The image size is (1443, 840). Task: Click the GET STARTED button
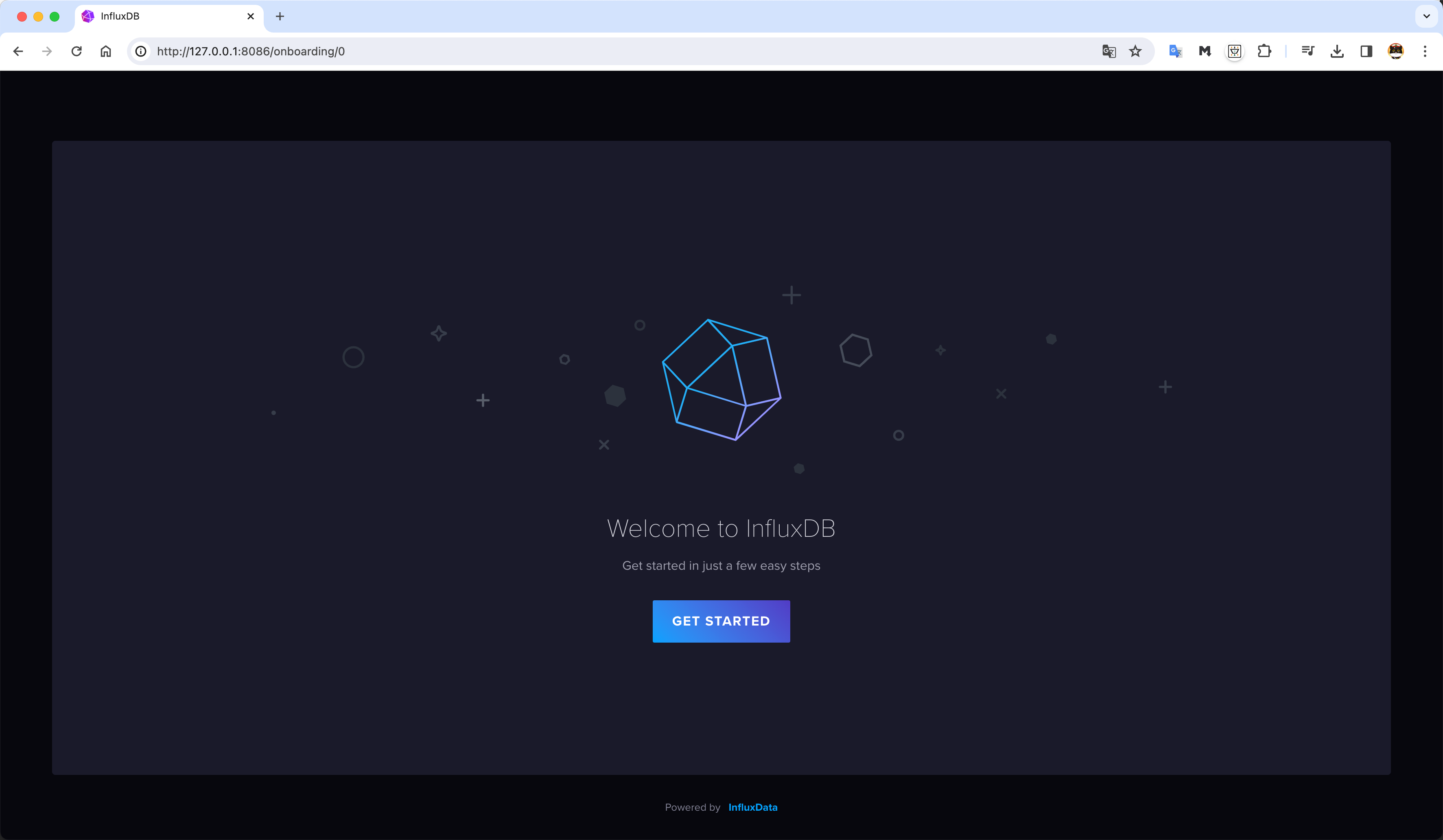(x=721, y=621)
